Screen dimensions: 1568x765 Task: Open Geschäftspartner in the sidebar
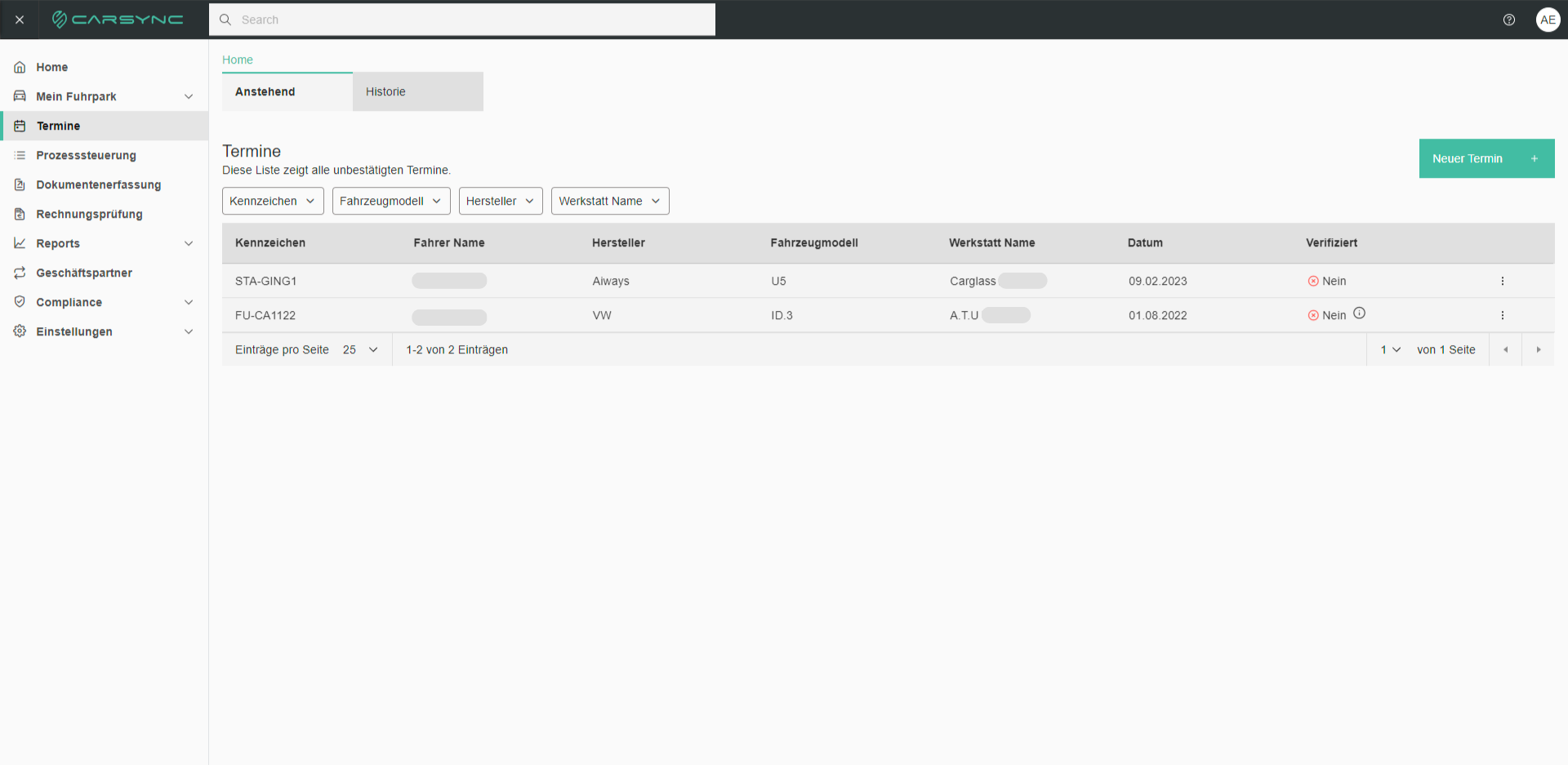click(105, 273)
